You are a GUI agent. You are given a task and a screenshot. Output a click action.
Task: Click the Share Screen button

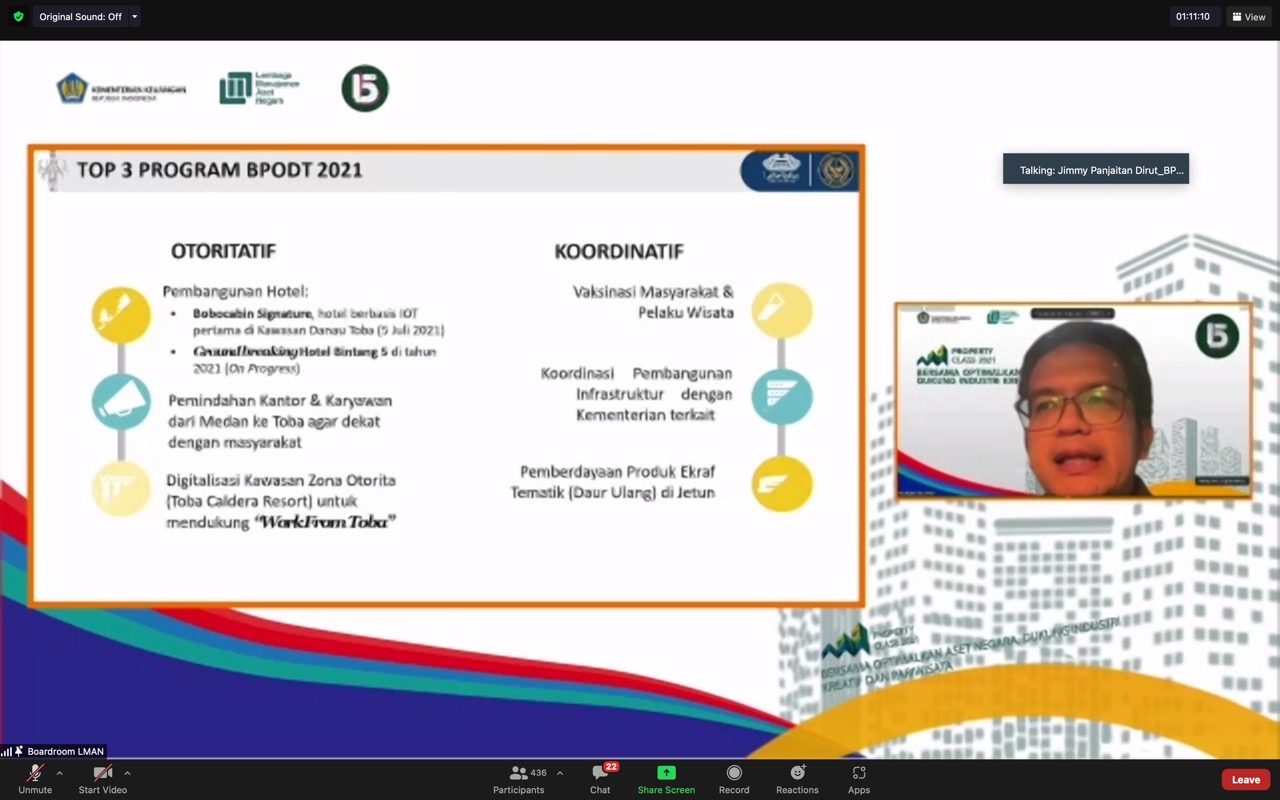[666, 778]
